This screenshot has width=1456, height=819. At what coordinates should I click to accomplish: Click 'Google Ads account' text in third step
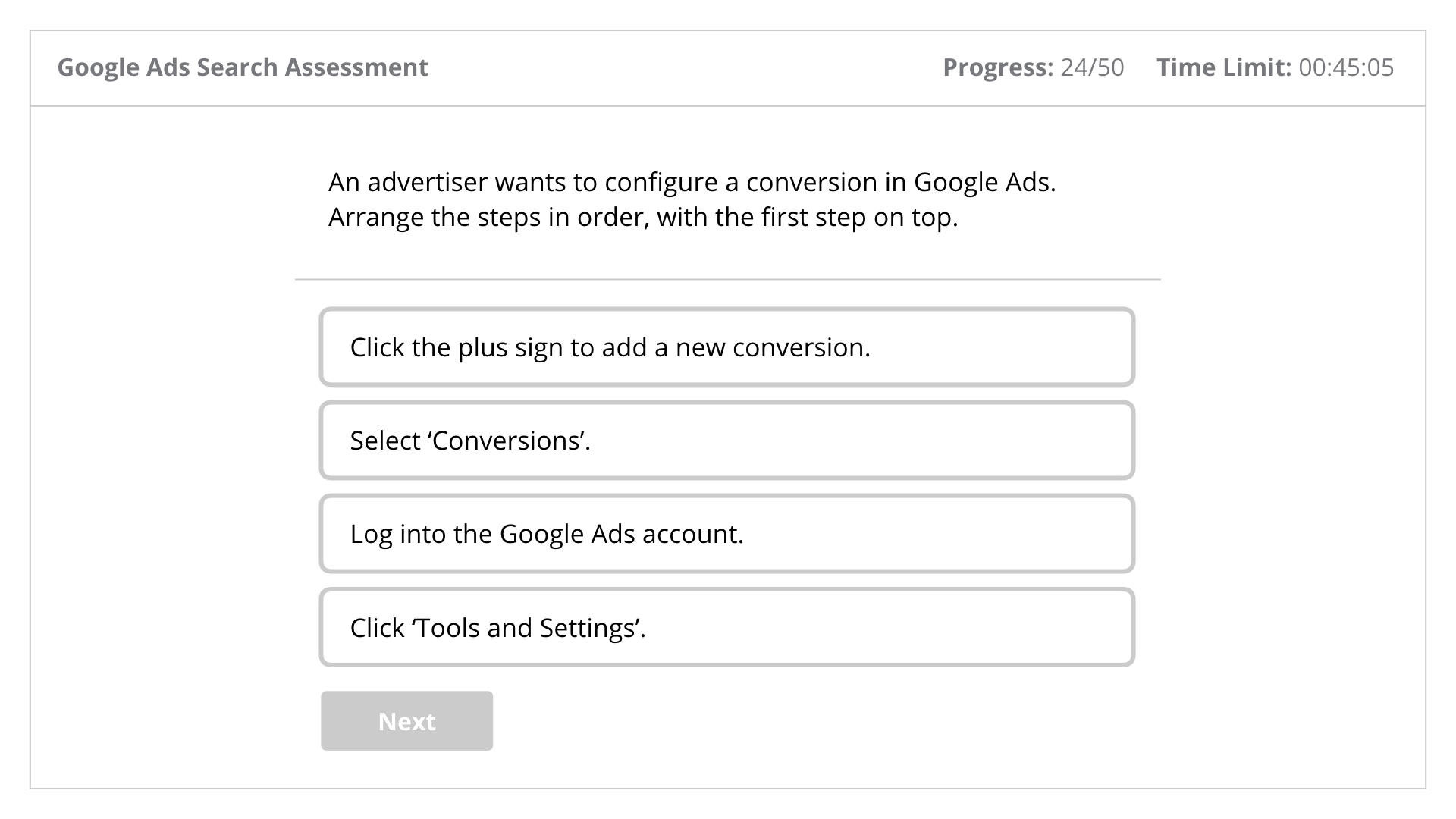(x=621, y=534)
